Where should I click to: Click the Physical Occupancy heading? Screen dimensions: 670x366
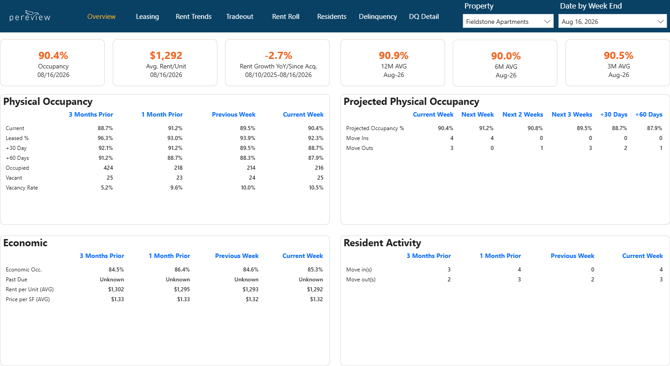(x=48, y=102)
